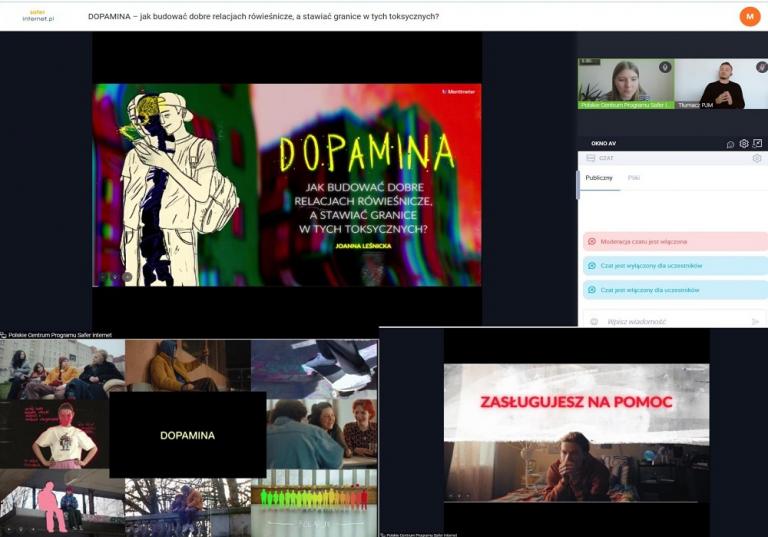Open the yellow hoodie person frame
The width and height of the screenshot is (768, 537).
click(x=188, y=366)
